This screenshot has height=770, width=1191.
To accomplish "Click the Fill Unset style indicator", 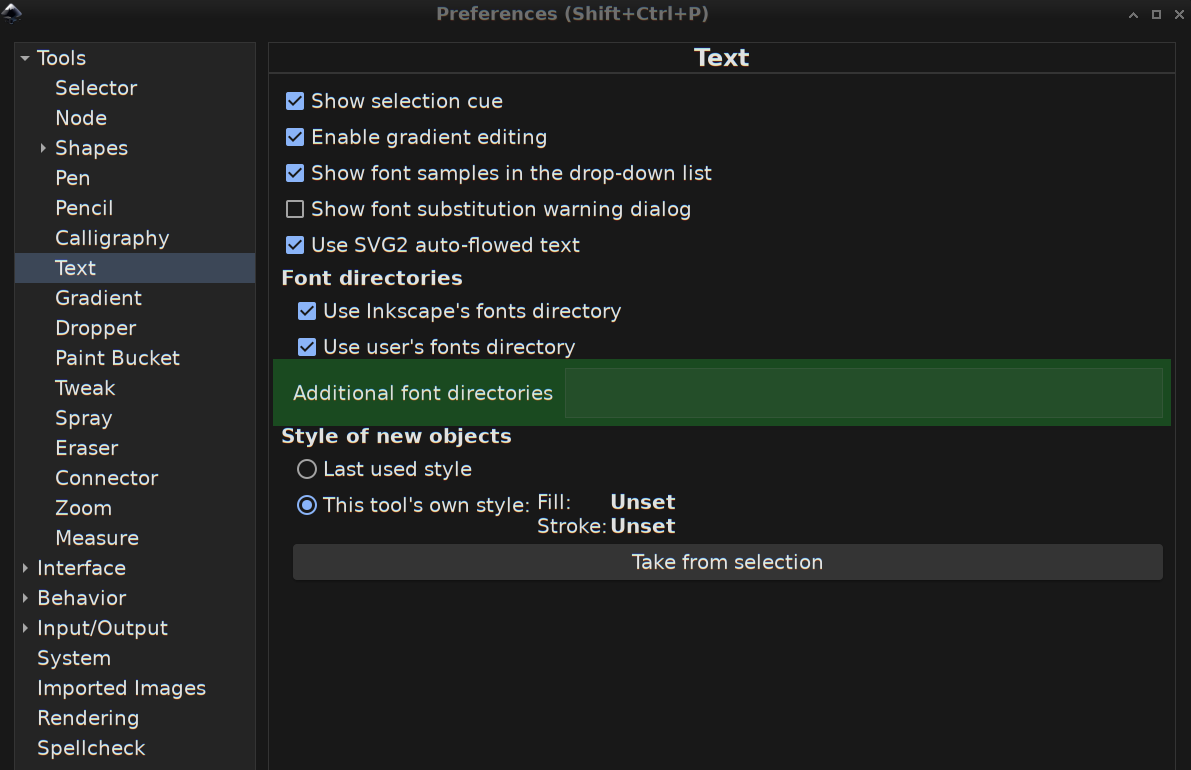I will [642, 502].
